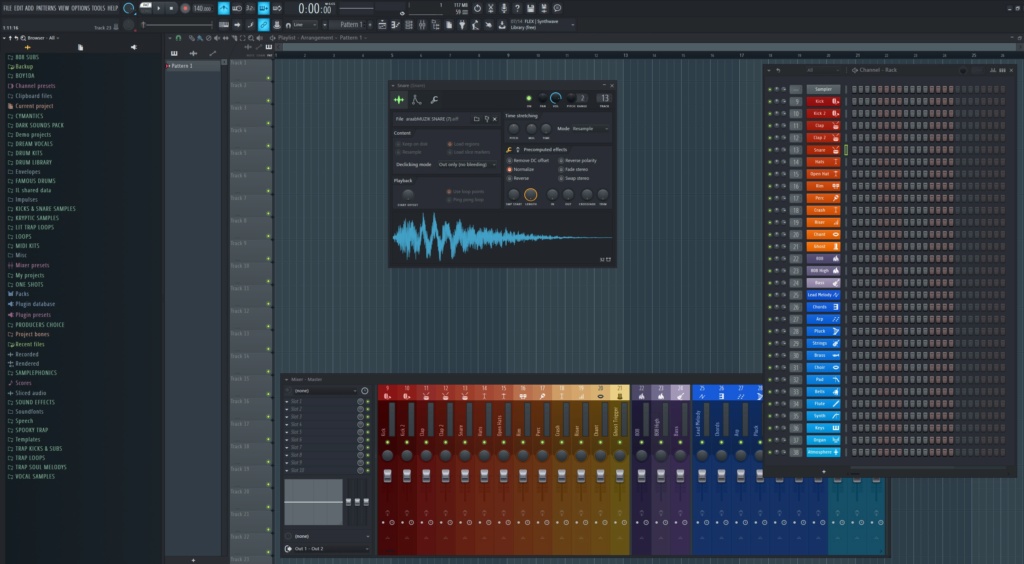Open the plugin picker plug icon
This screenshot has height=564, width=1024.
click(462, 25)
